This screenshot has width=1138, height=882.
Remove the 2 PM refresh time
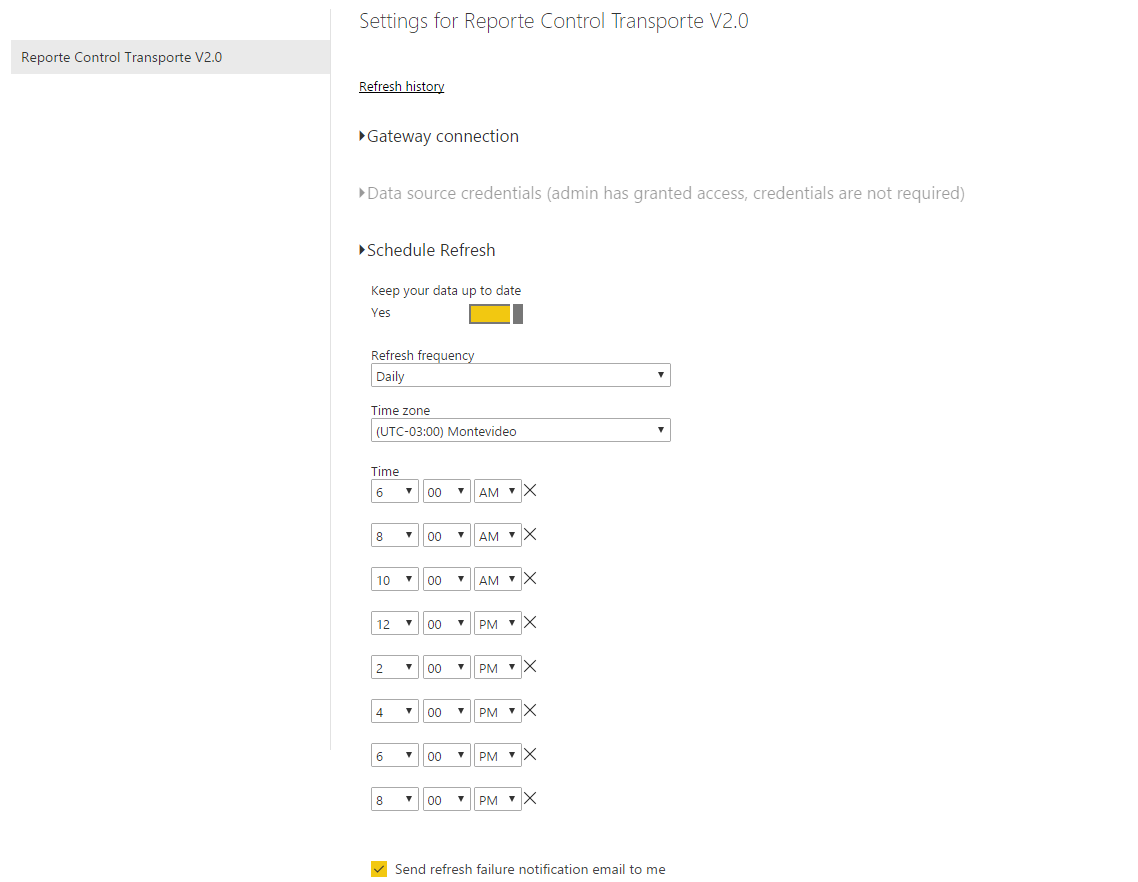point(530,666)
